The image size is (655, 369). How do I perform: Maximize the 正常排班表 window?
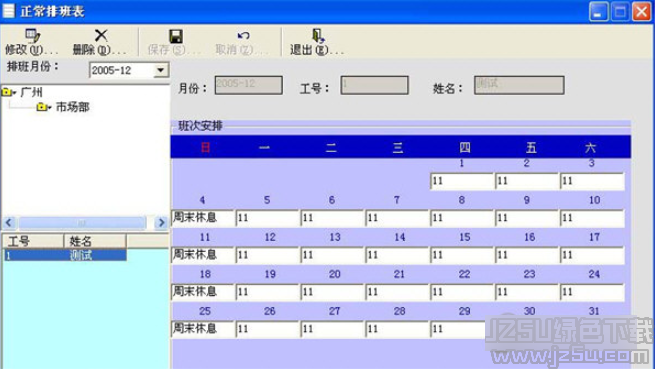coord(620,11)
